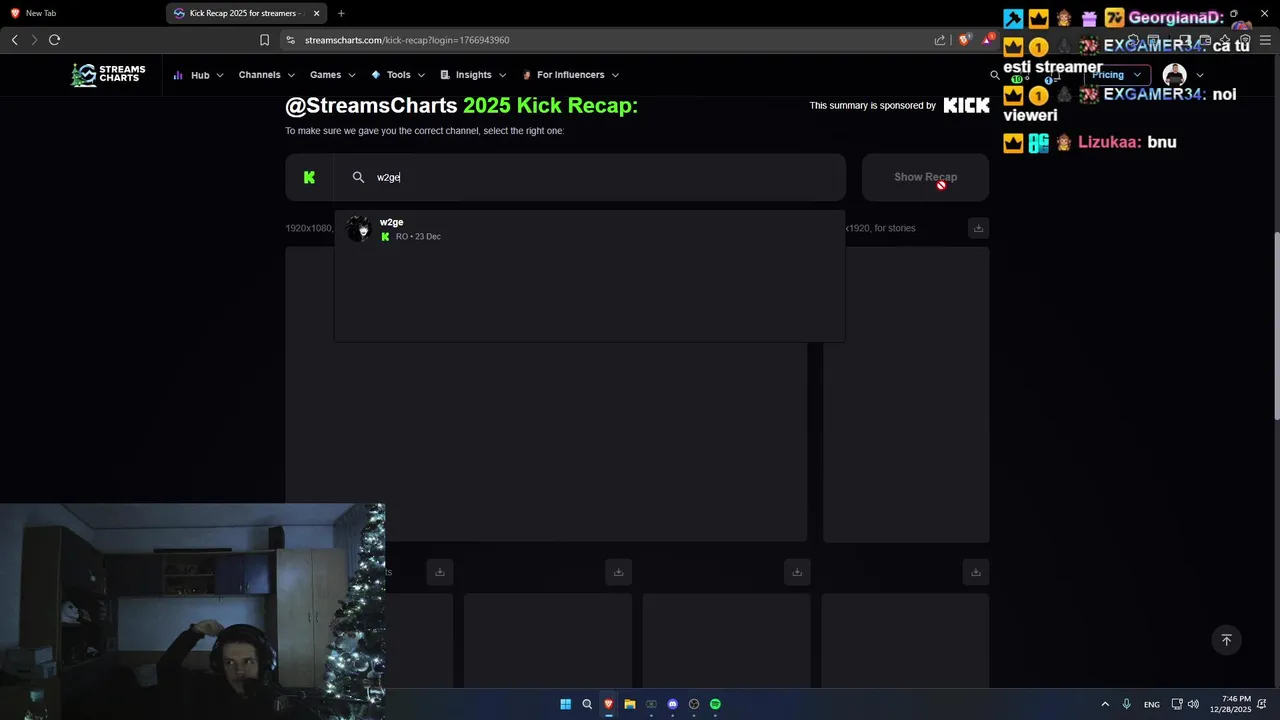Open the Windows Start menu
Image resolution: width=1280 pixels, height=720 pixels.
(x=565, y=704)
